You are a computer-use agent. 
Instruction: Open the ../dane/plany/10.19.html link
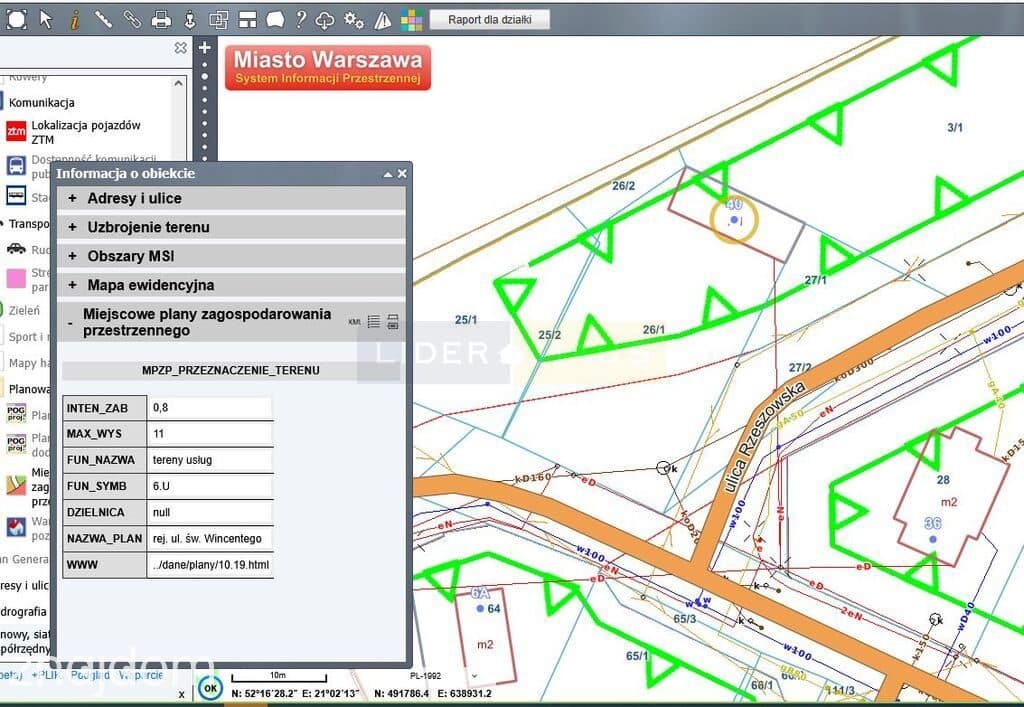click(210, 565)
